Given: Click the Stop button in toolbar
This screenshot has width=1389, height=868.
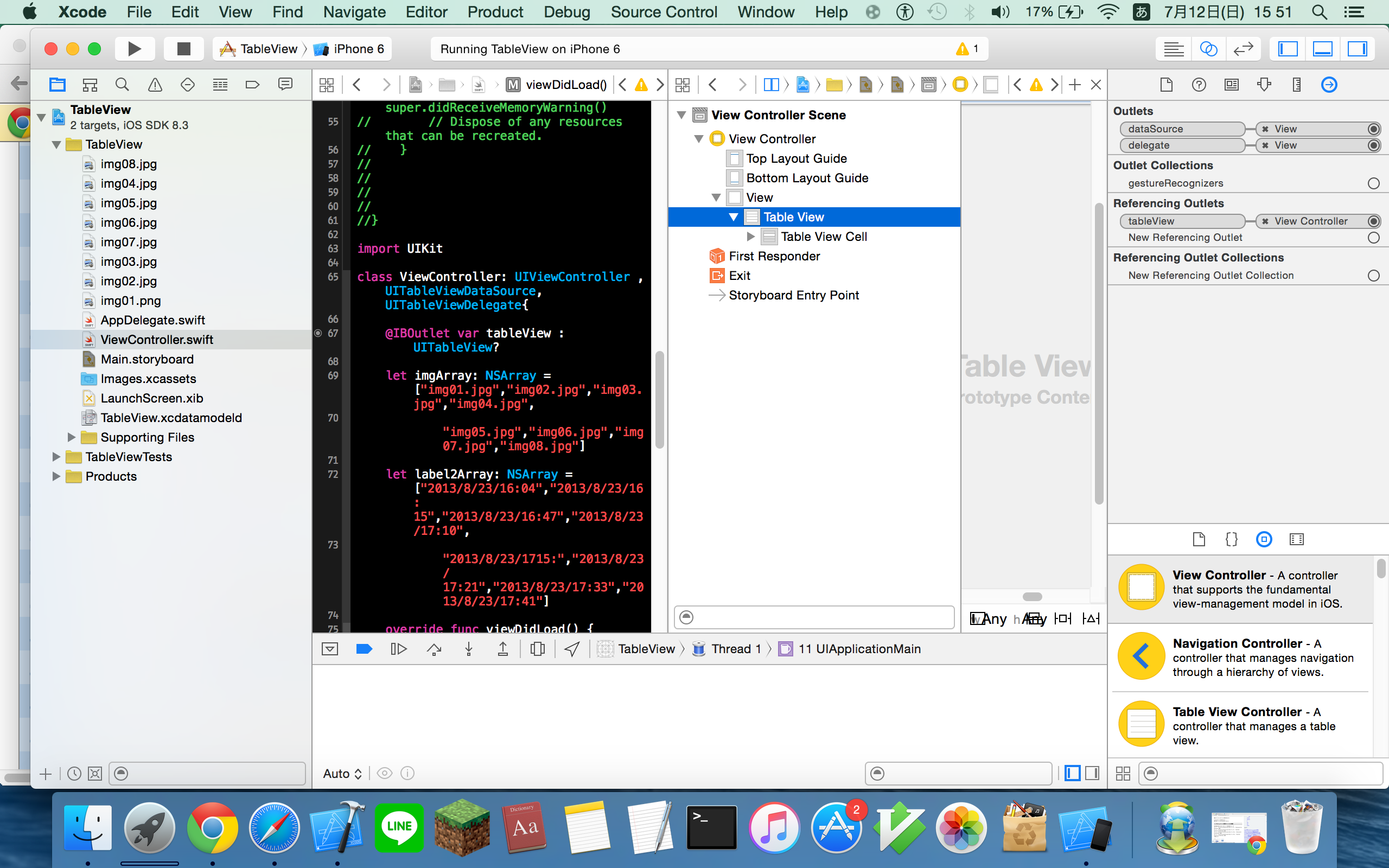Looking at the screenshot, I should coord(184,49).
